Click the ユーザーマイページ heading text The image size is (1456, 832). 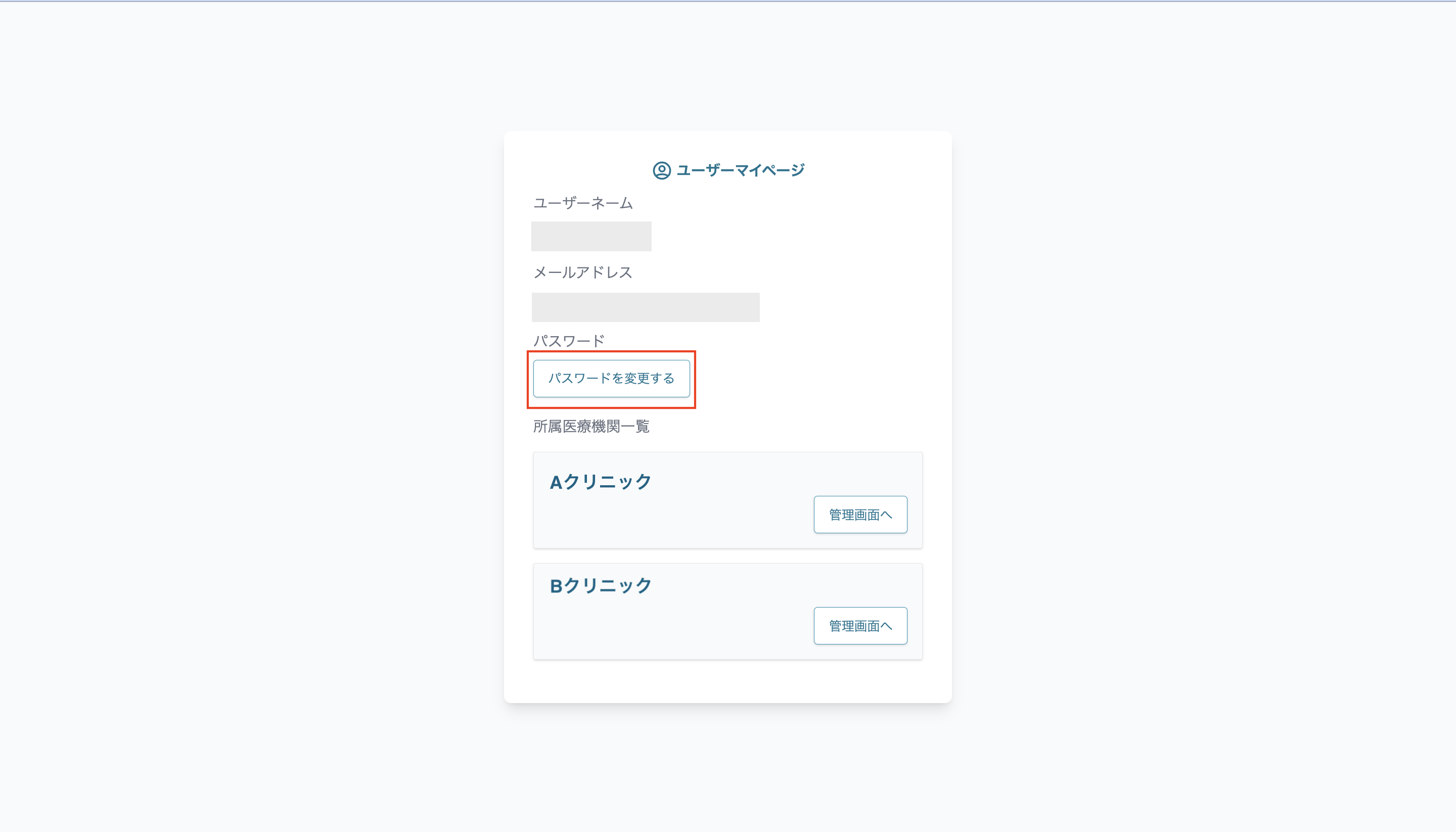(x=740, y=170)
